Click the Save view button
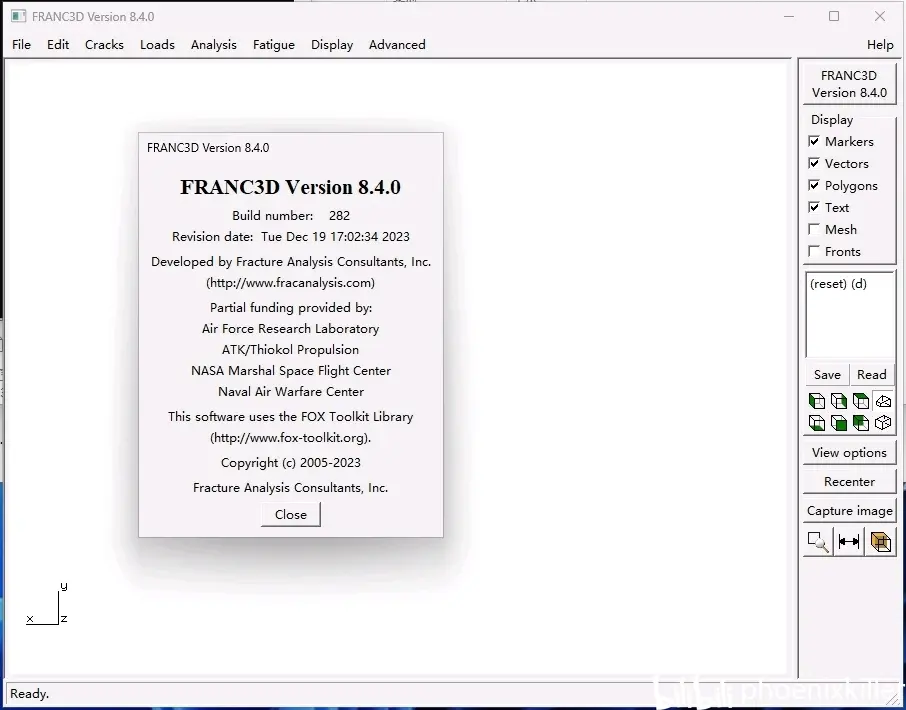The image size is (906, 710). (x=827, y=374)
